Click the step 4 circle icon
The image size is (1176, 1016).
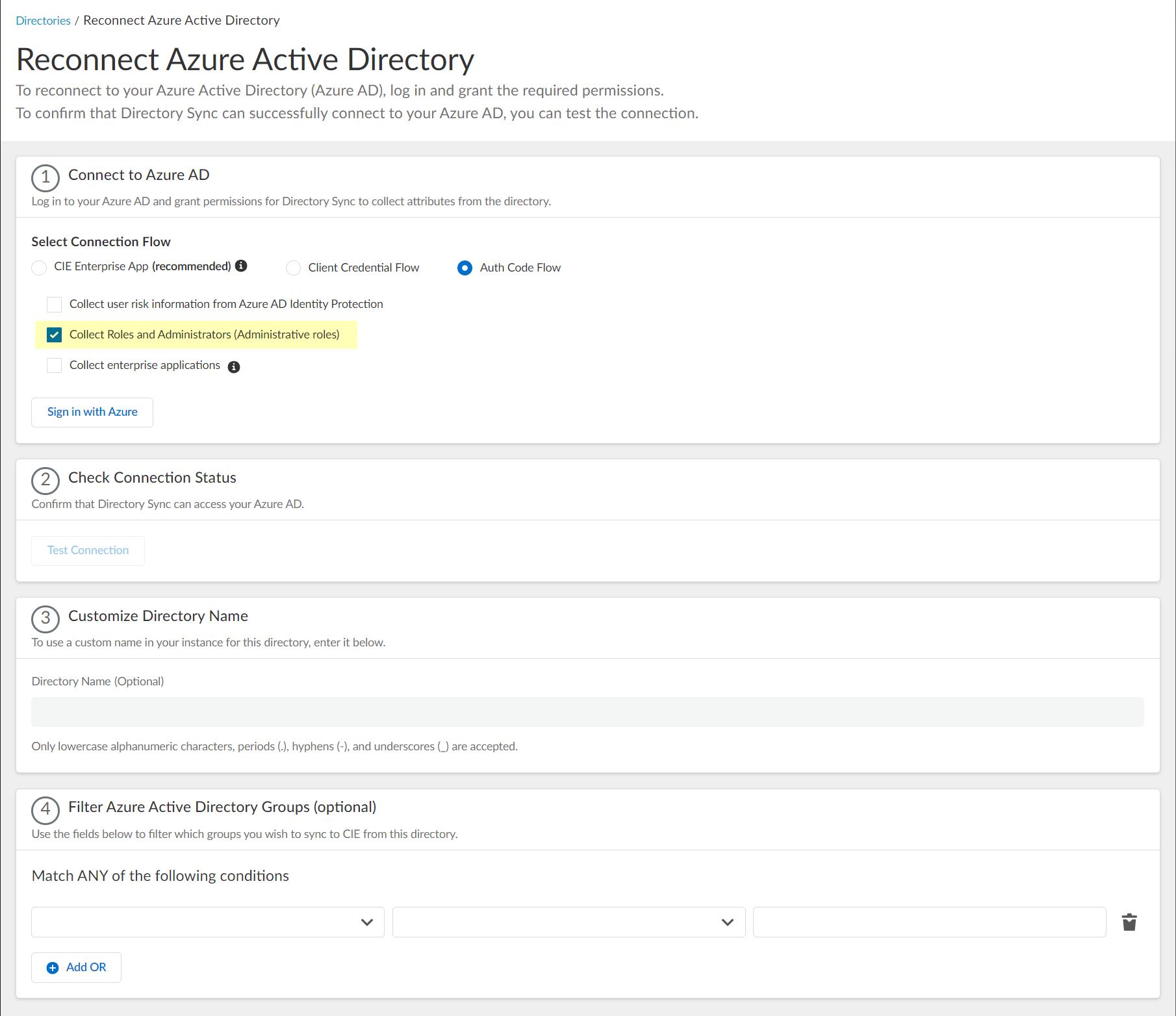(45, 809)
